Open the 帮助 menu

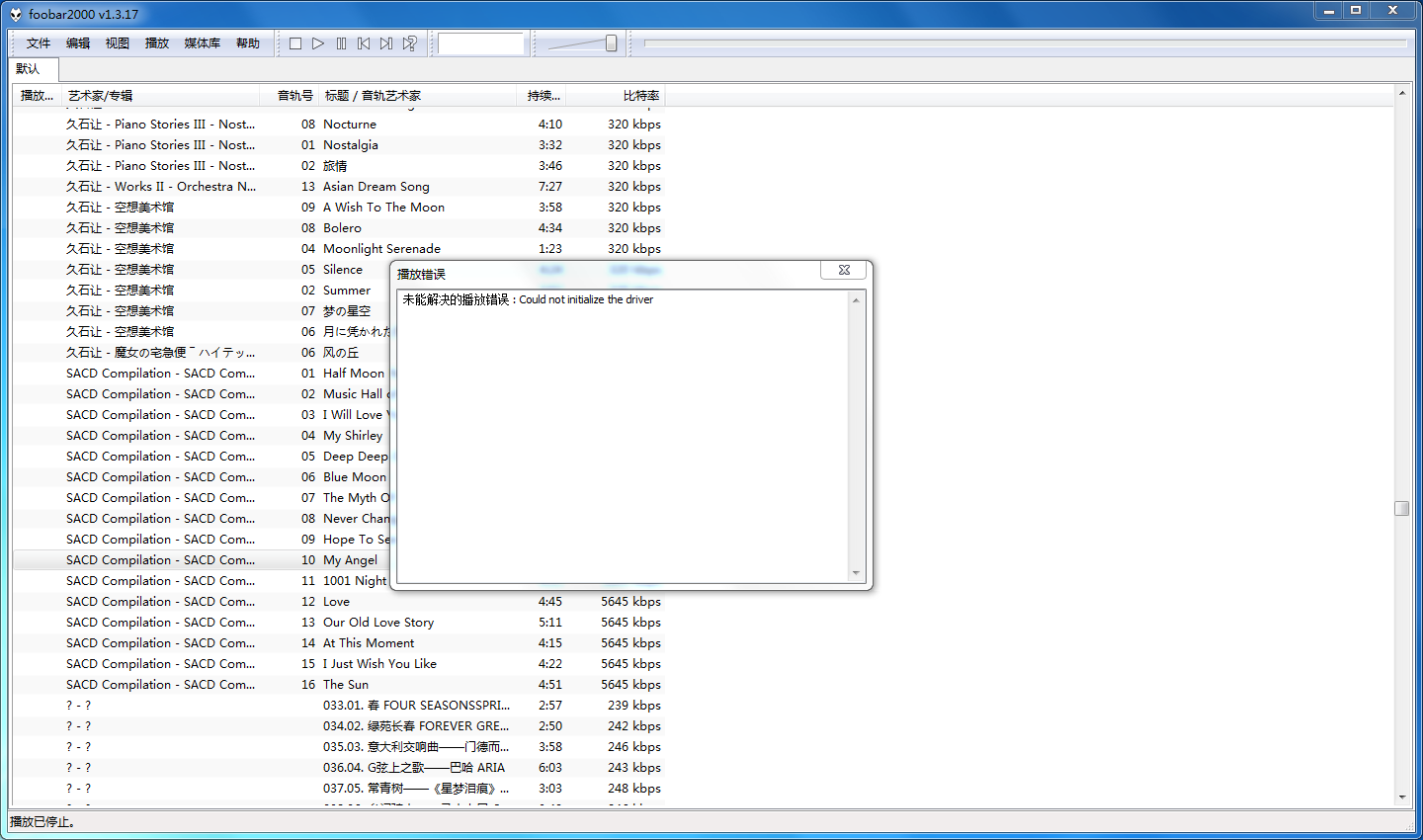click(x=247, y=43)
